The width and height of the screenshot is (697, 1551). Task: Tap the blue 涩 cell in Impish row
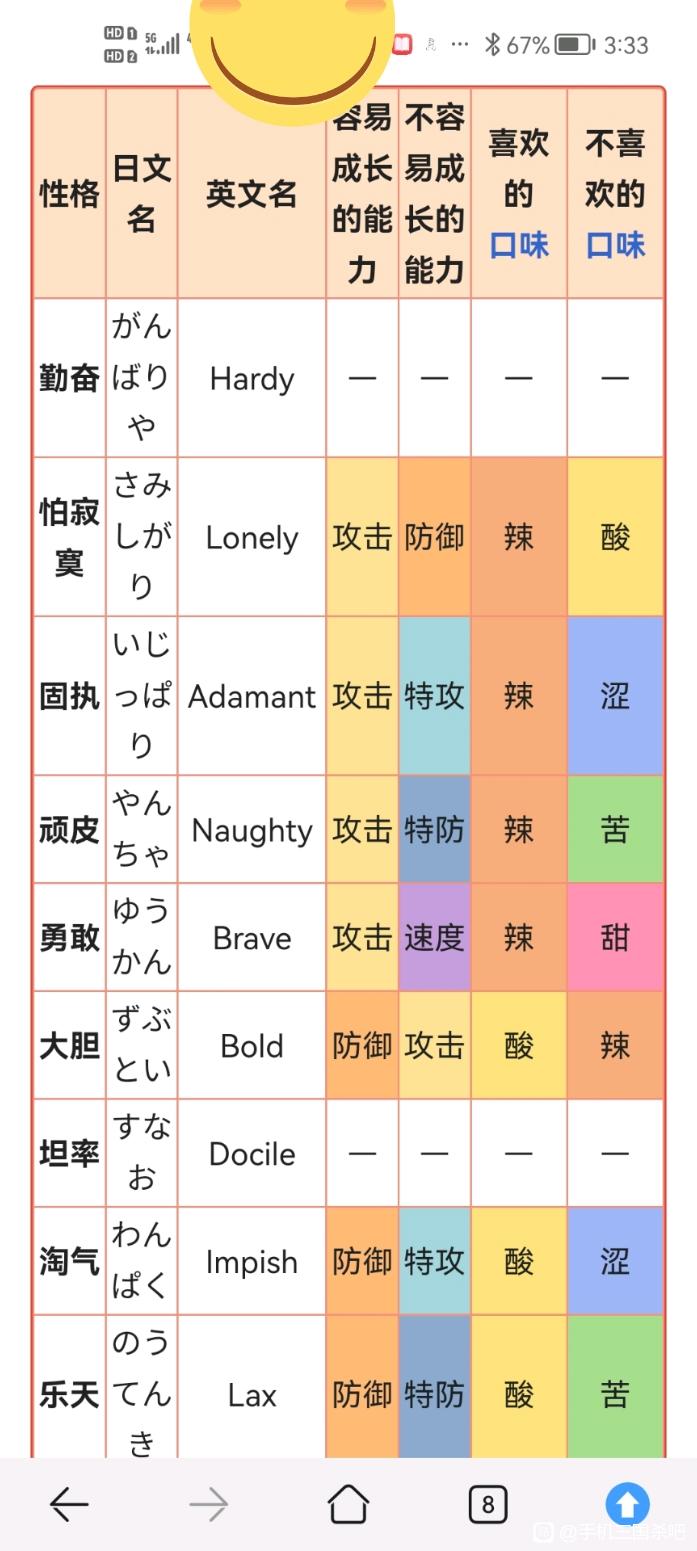[x=615, y=1261]
